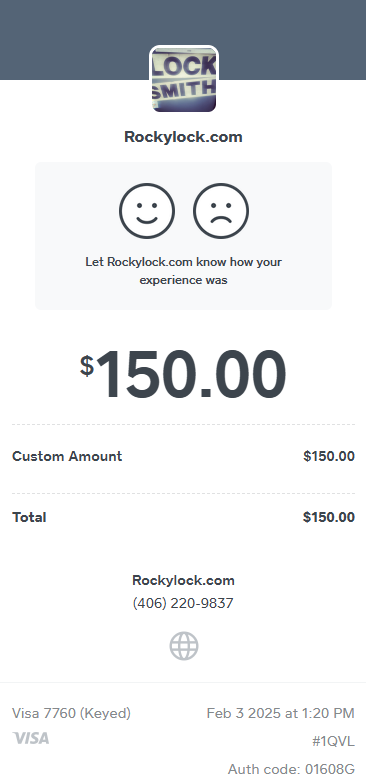This screenshot has width=366, height=783.
Task: Click the Visa card logo
Action: (x=31, y=738)
